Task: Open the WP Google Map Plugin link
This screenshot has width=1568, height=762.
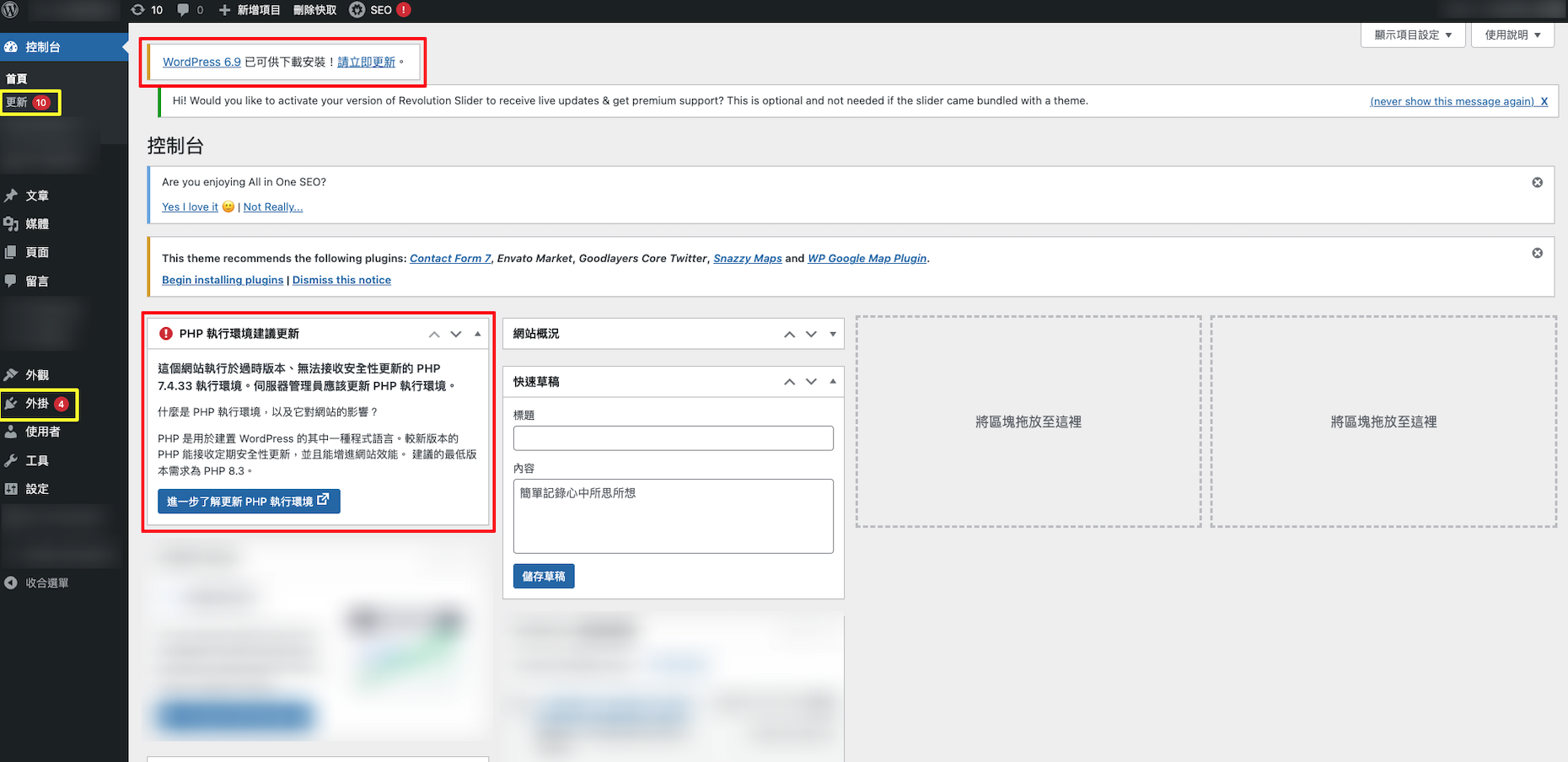Action: 867,259
